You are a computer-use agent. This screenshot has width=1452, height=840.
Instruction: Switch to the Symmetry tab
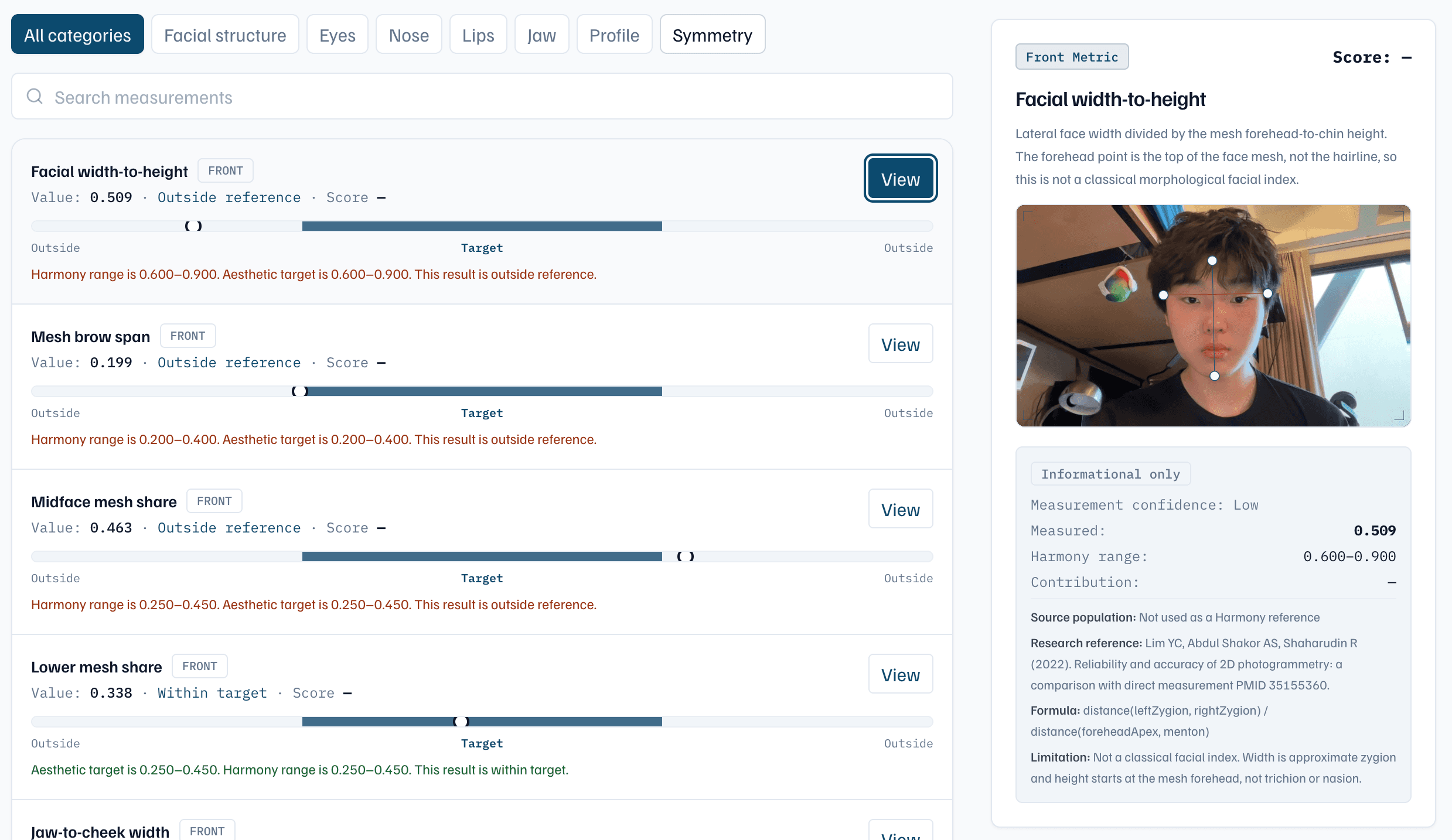(x=713, y=35)
